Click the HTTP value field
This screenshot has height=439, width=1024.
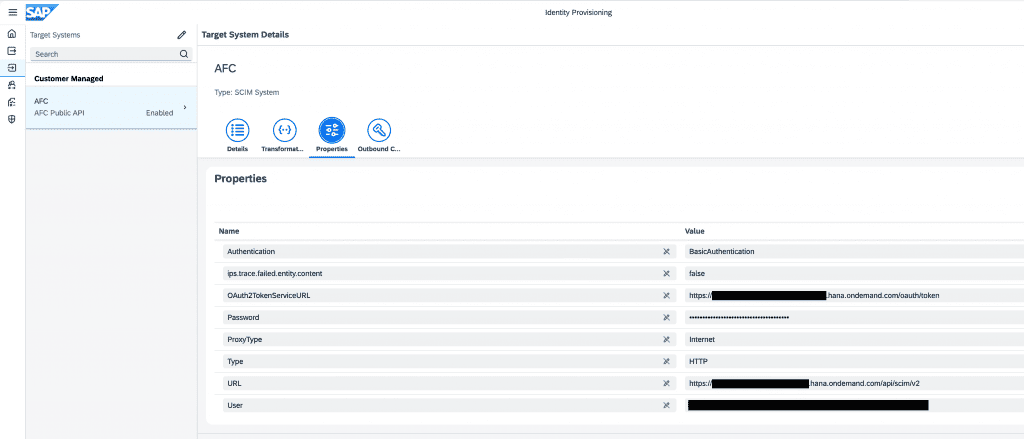point(854,361)
